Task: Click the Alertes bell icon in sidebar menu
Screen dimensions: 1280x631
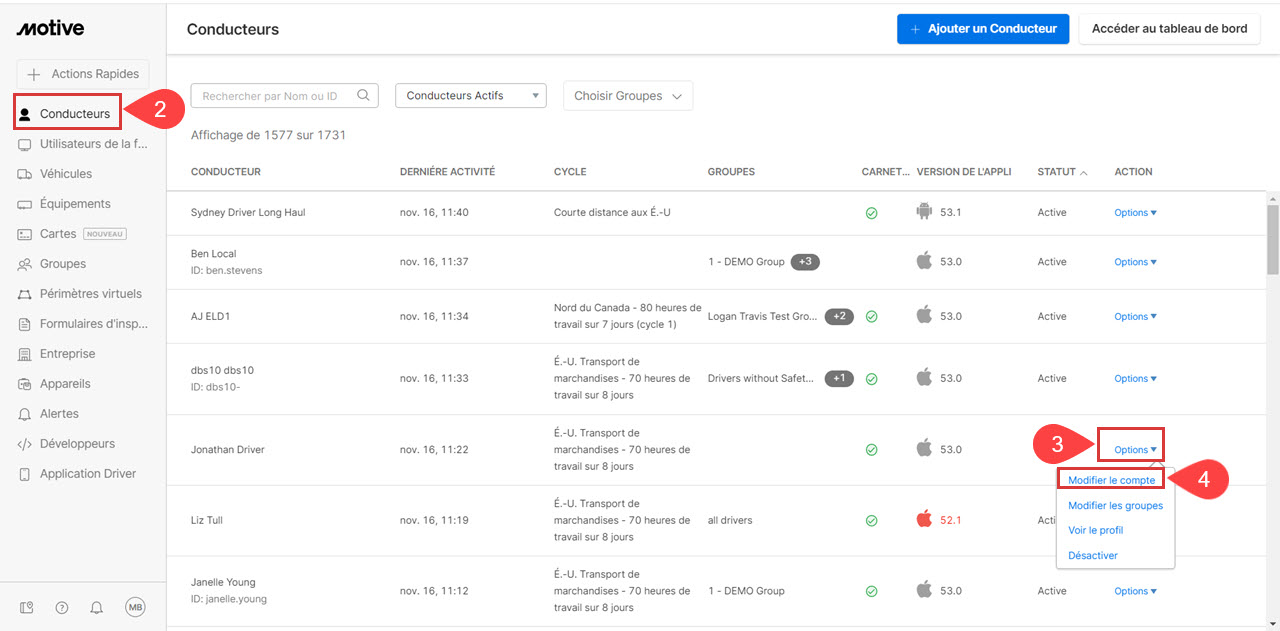Action: [x=25, y=414]
